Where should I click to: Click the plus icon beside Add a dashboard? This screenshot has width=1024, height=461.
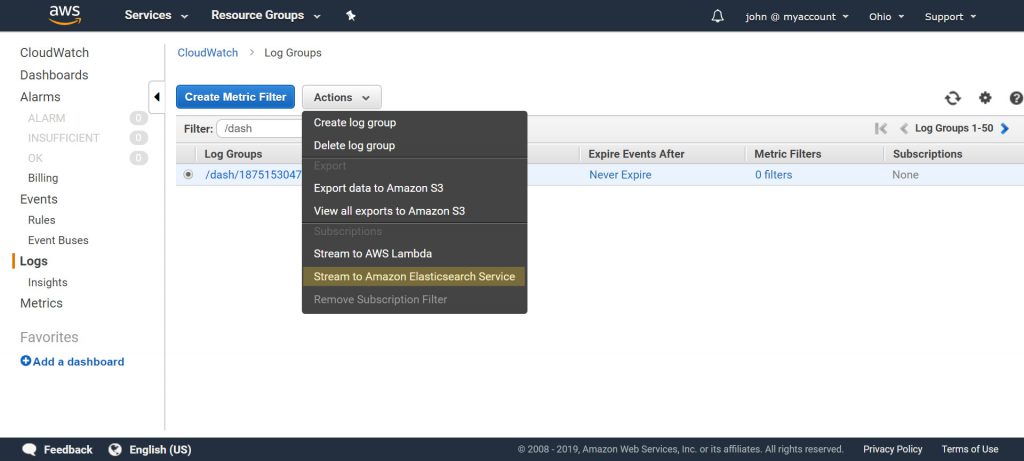pyautogui.click(x=25, y=360)
